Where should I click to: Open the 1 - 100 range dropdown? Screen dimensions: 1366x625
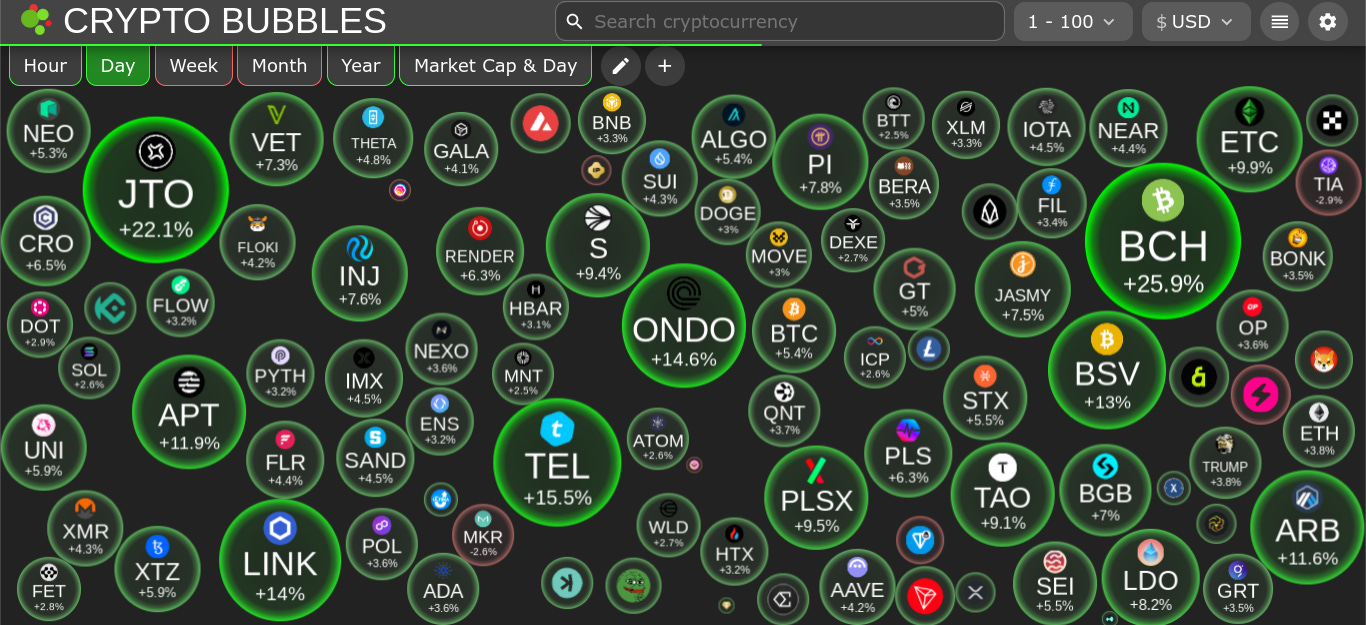tap(1073, 21)
